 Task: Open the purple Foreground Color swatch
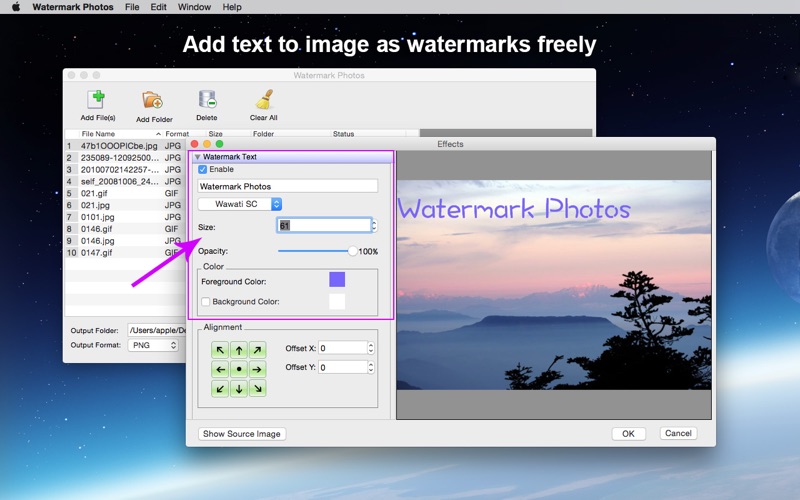337,280
